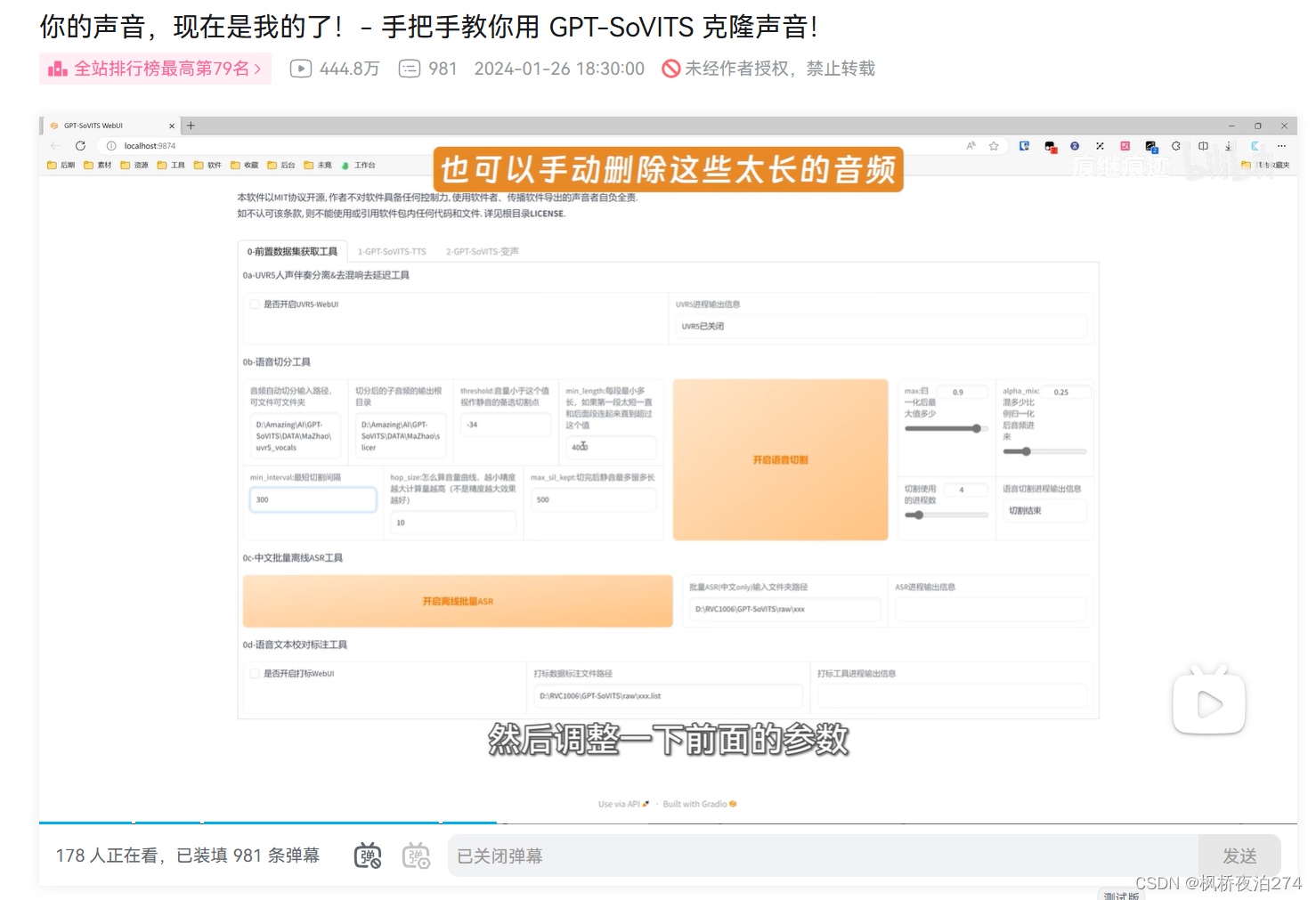The height and width of the screenshot is (900, 1316).
Task: Open the Split screen browser icon
Action: [1203, 145]
